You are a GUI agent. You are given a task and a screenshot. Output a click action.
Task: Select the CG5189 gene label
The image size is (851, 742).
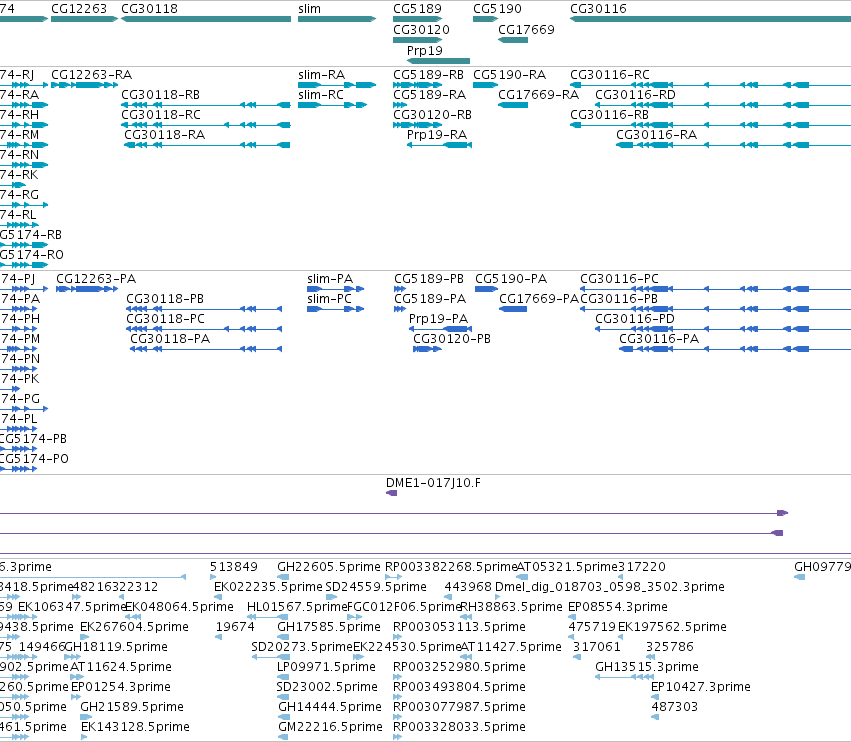(x=417, y=9)
